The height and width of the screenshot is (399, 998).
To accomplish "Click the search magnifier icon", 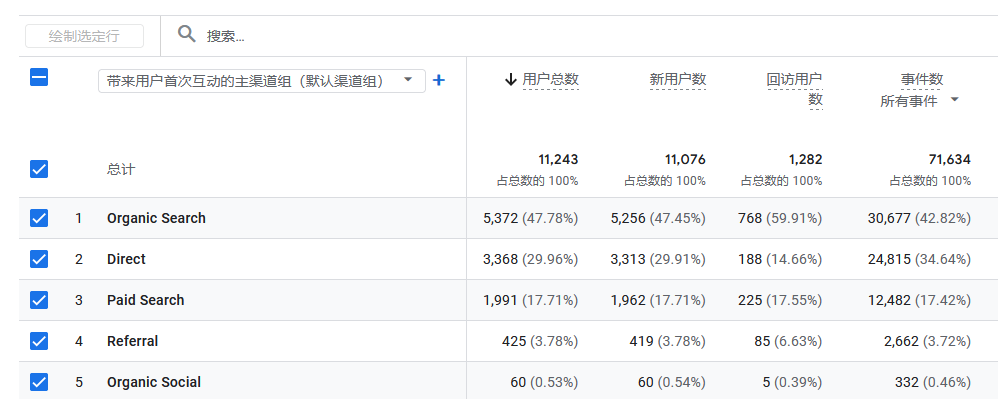I will (186, 34).
